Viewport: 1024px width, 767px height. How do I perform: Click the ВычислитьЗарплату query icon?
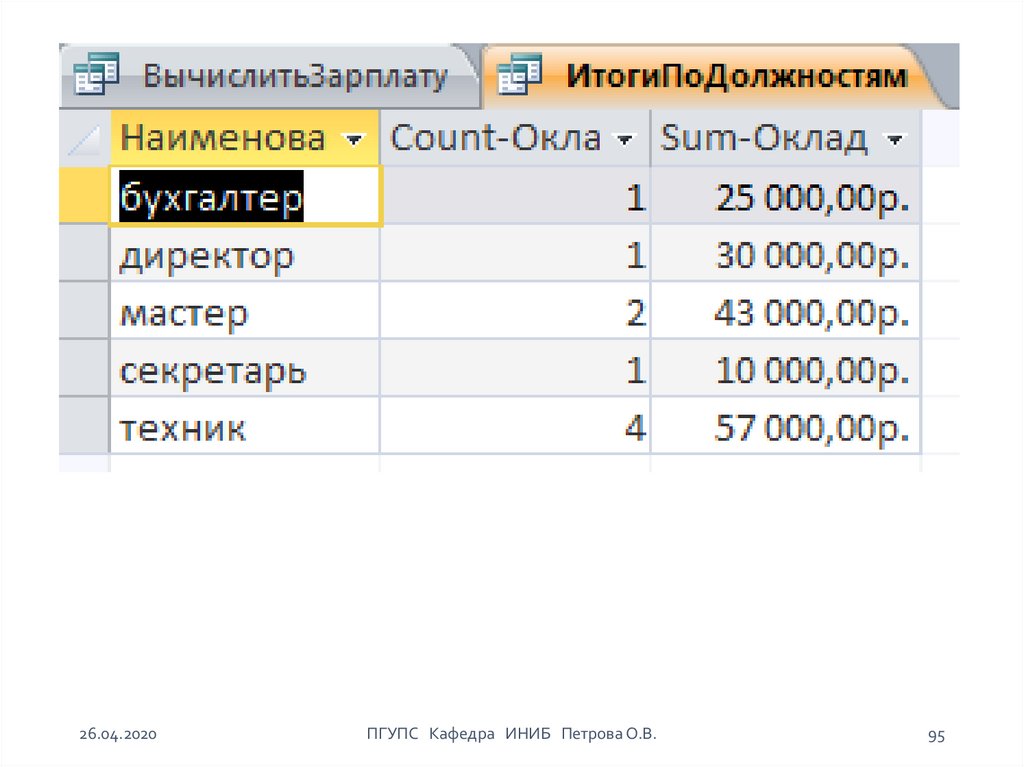coord(97,76)
